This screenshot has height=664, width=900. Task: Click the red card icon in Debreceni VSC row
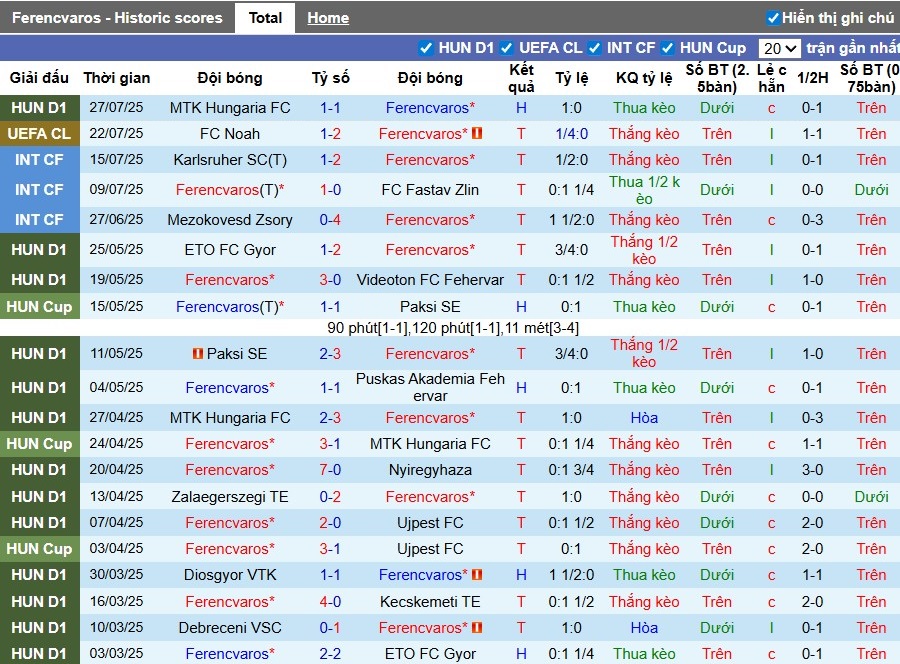pos(477,627)
